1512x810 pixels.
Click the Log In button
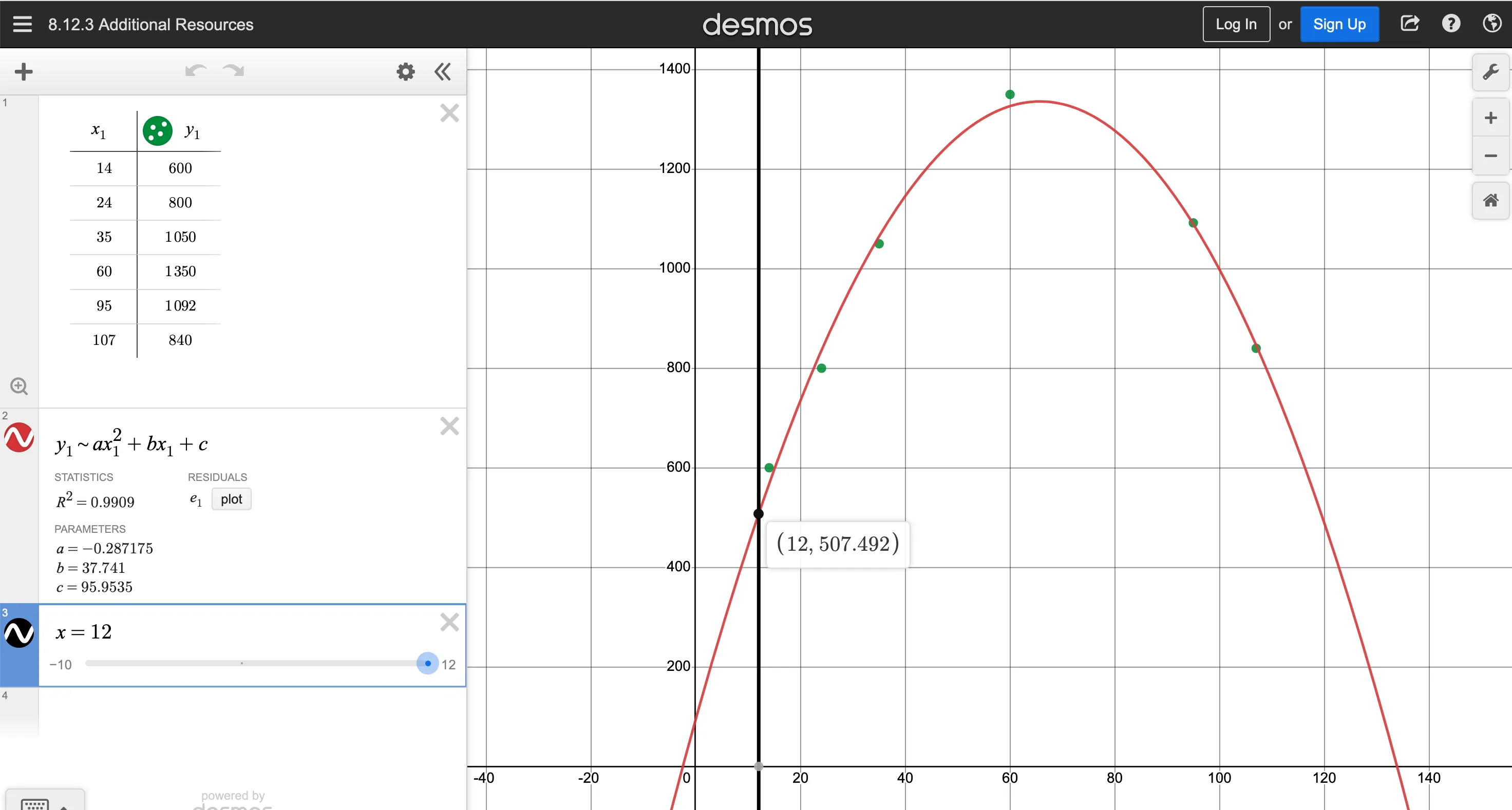pyautogui.click(x=1236, y=24)
